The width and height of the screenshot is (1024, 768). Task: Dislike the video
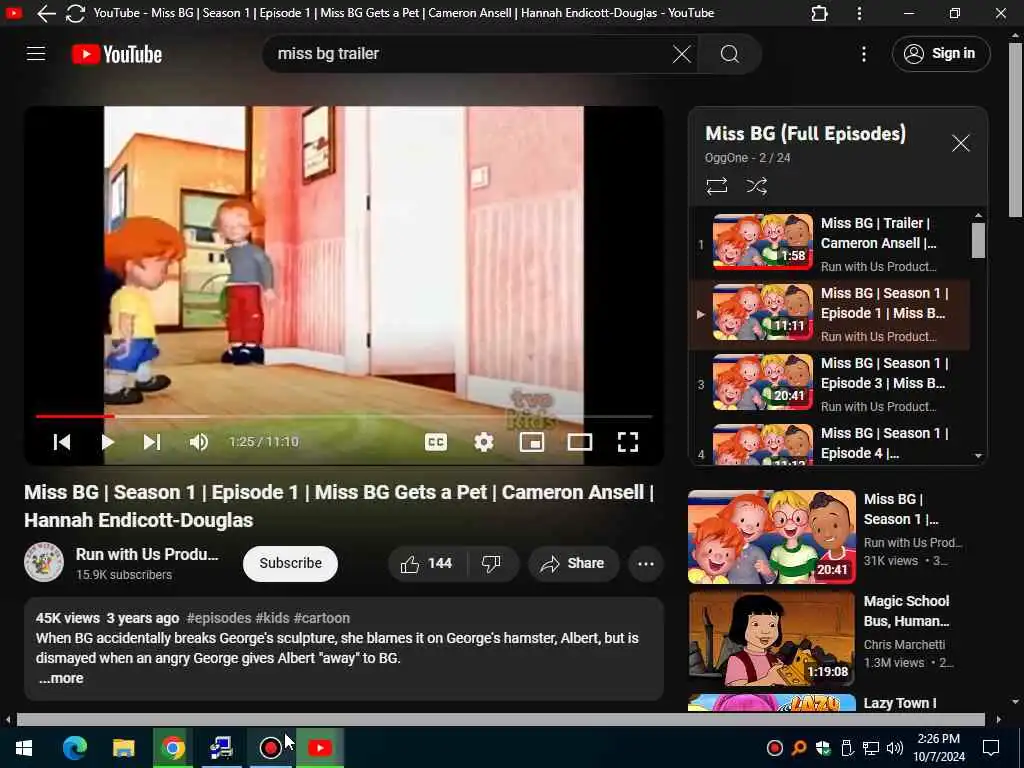[492, 563]
